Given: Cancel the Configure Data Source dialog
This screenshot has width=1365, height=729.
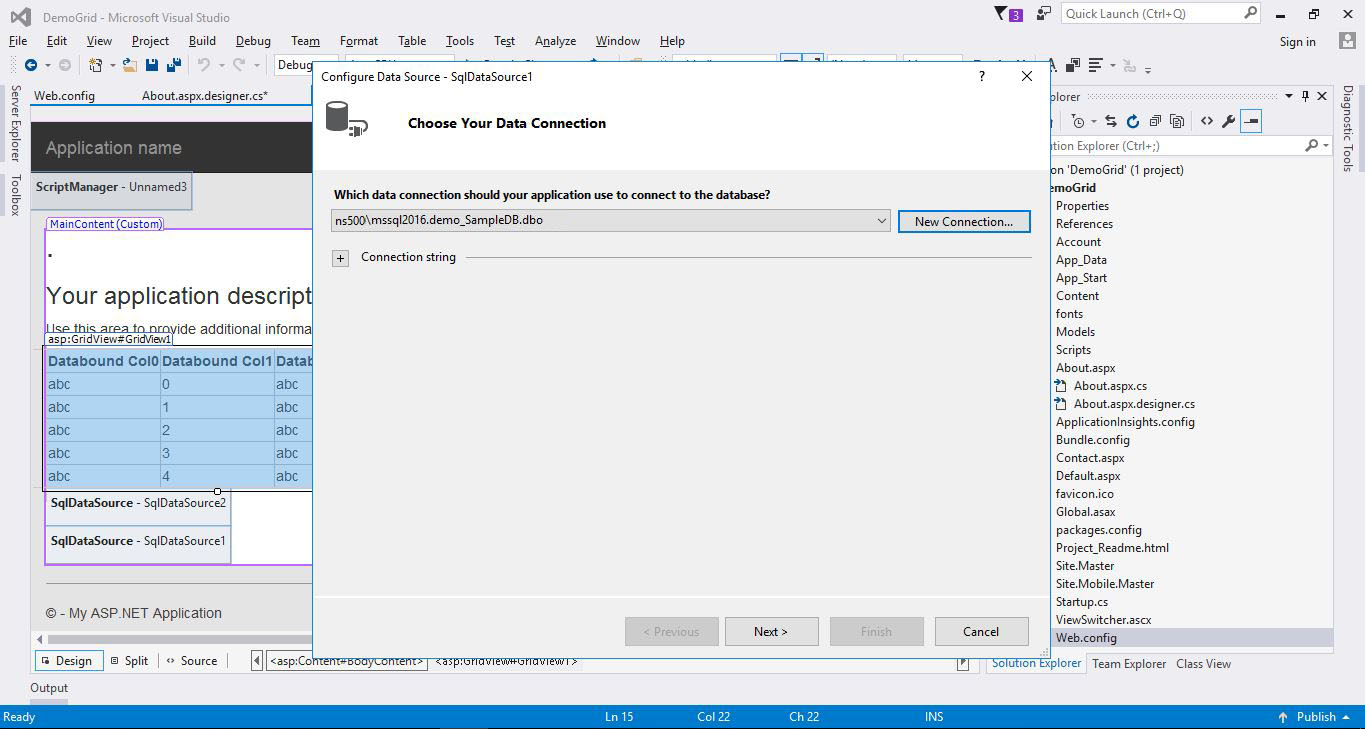Looking at the screenshot, I should point(981,632).
